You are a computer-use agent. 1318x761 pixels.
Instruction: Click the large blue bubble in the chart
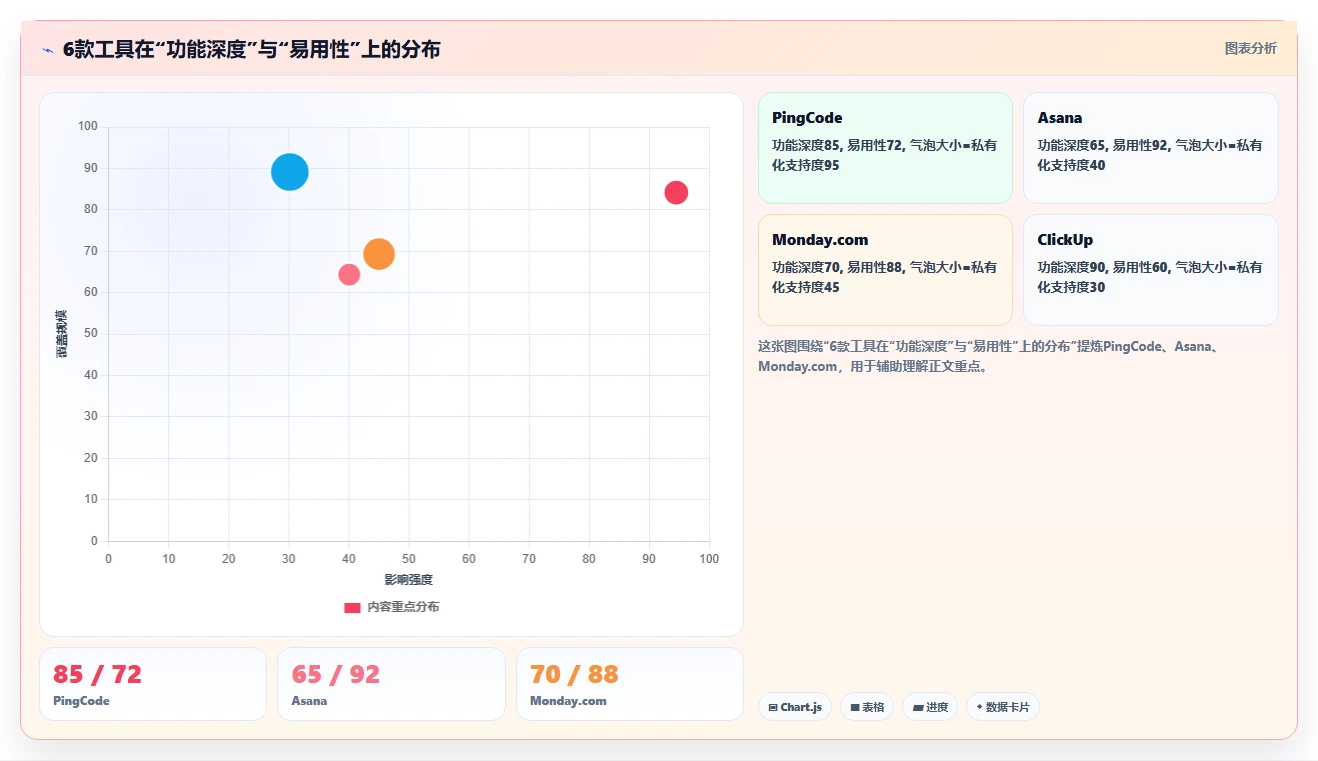click(x=290, y=172)
